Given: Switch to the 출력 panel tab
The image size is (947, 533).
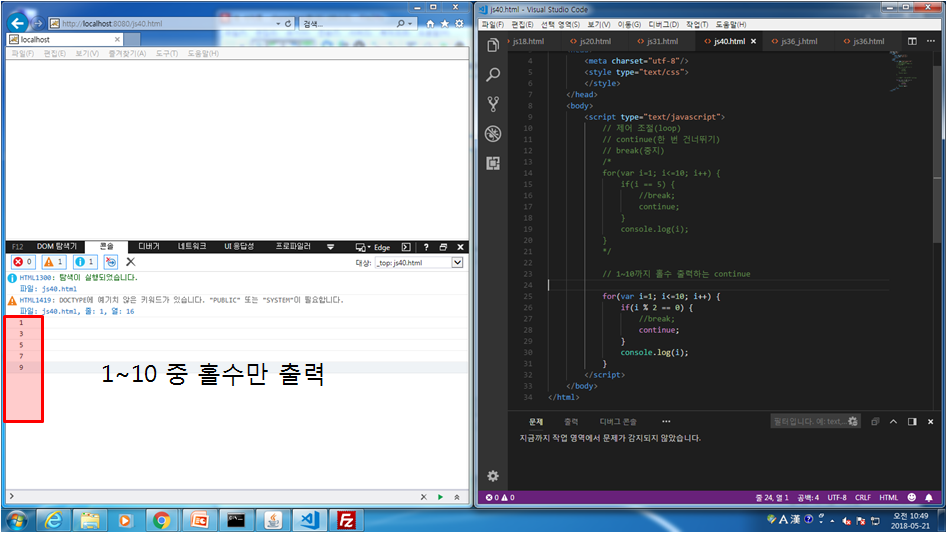Looking at the screenshot, I should click(x=571, y=421).
